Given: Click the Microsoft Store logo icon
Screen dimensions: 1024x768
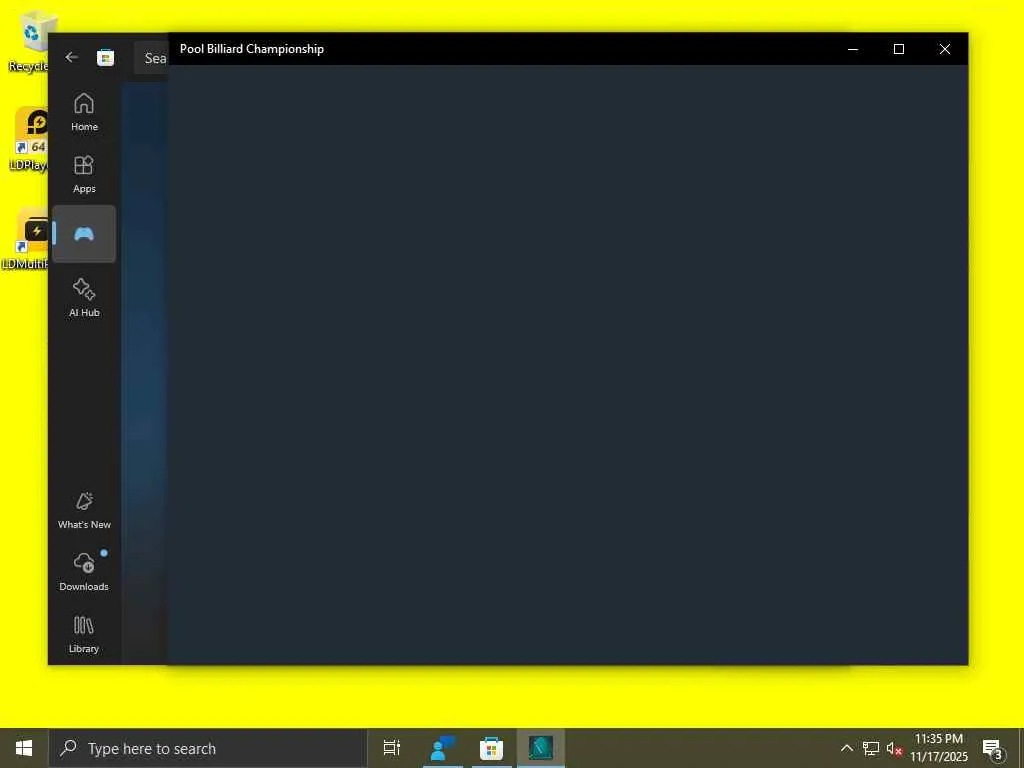Looking at the screenshot, I should tap(105, 57).
